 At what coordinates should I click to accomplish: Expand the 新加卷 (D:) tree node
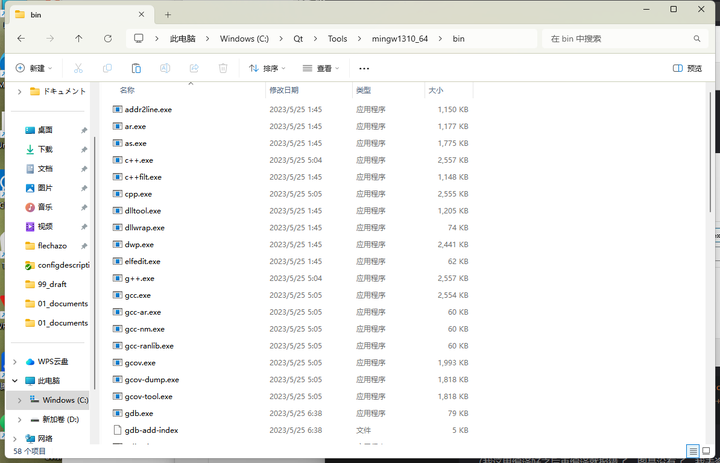tap(19, 419)
